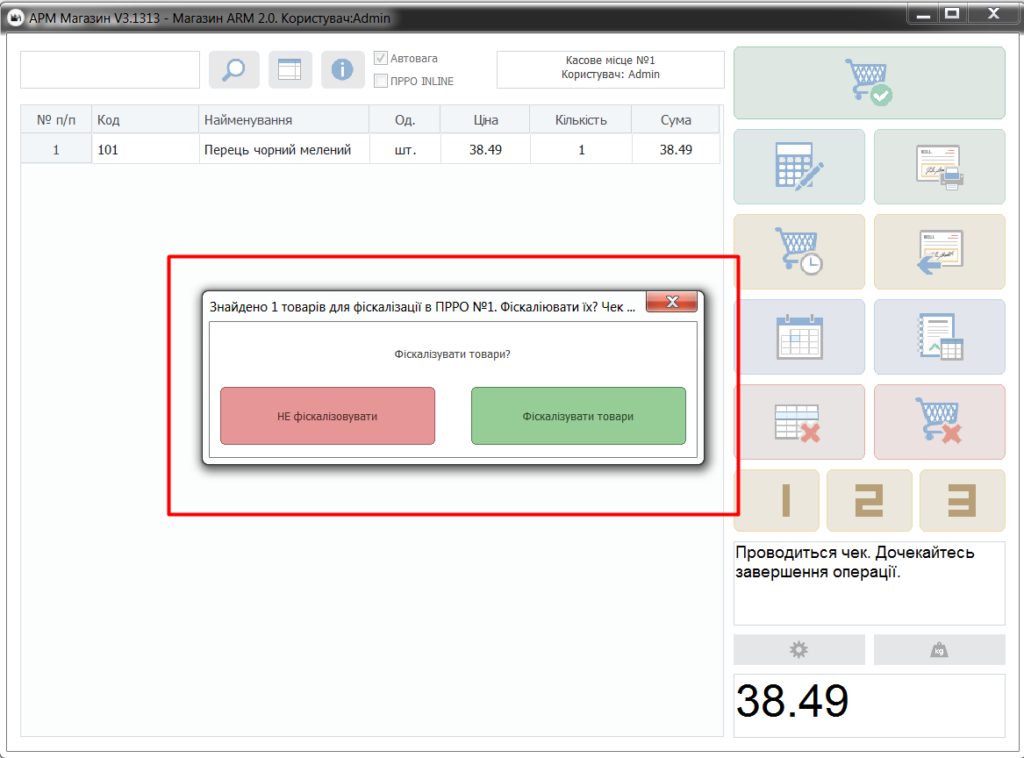The width and height of the screenshot is (1024, 758).
Task: Click the receipt return arrow button
Action: coord(940,251)
